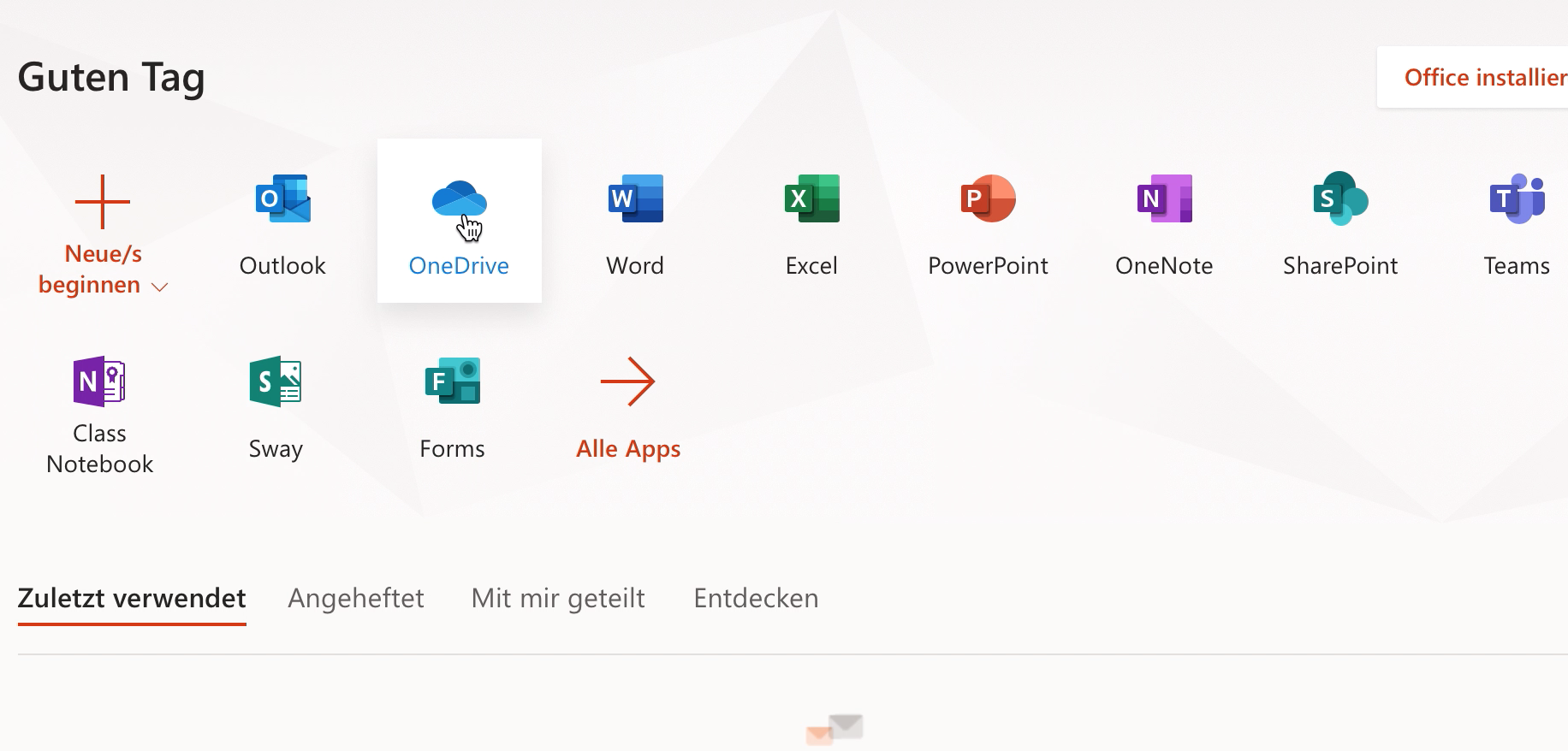Select the "Zuletzt verwendet" tab

pos(132,598)
